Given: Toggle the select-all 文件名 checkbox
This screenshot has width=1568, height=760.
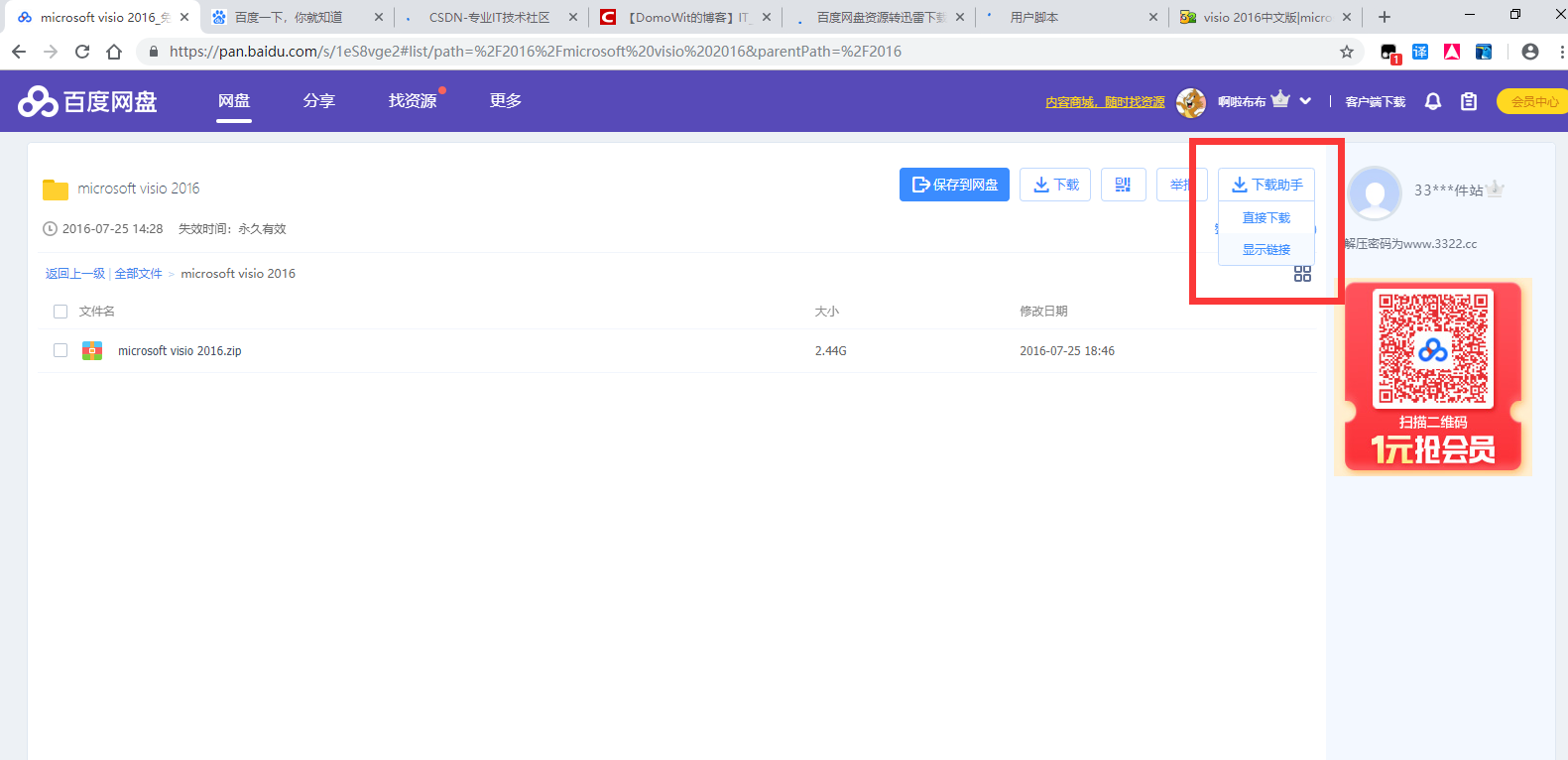Looking at the screenshot, I should pyautogui.click(x=60, y=312).
